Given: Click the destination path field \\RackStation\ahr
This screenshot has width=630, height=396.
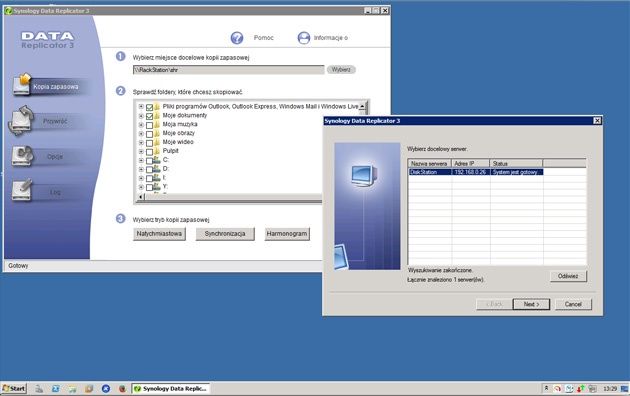Looking at the screenshot, I should click(228, 70).
